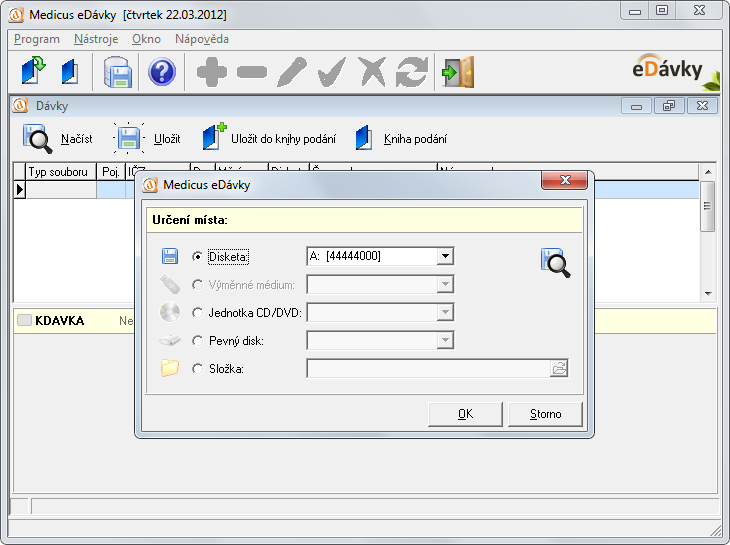Click the table scrollbar down arrow
The image size is (730, 545).
(x=708, y=294)
